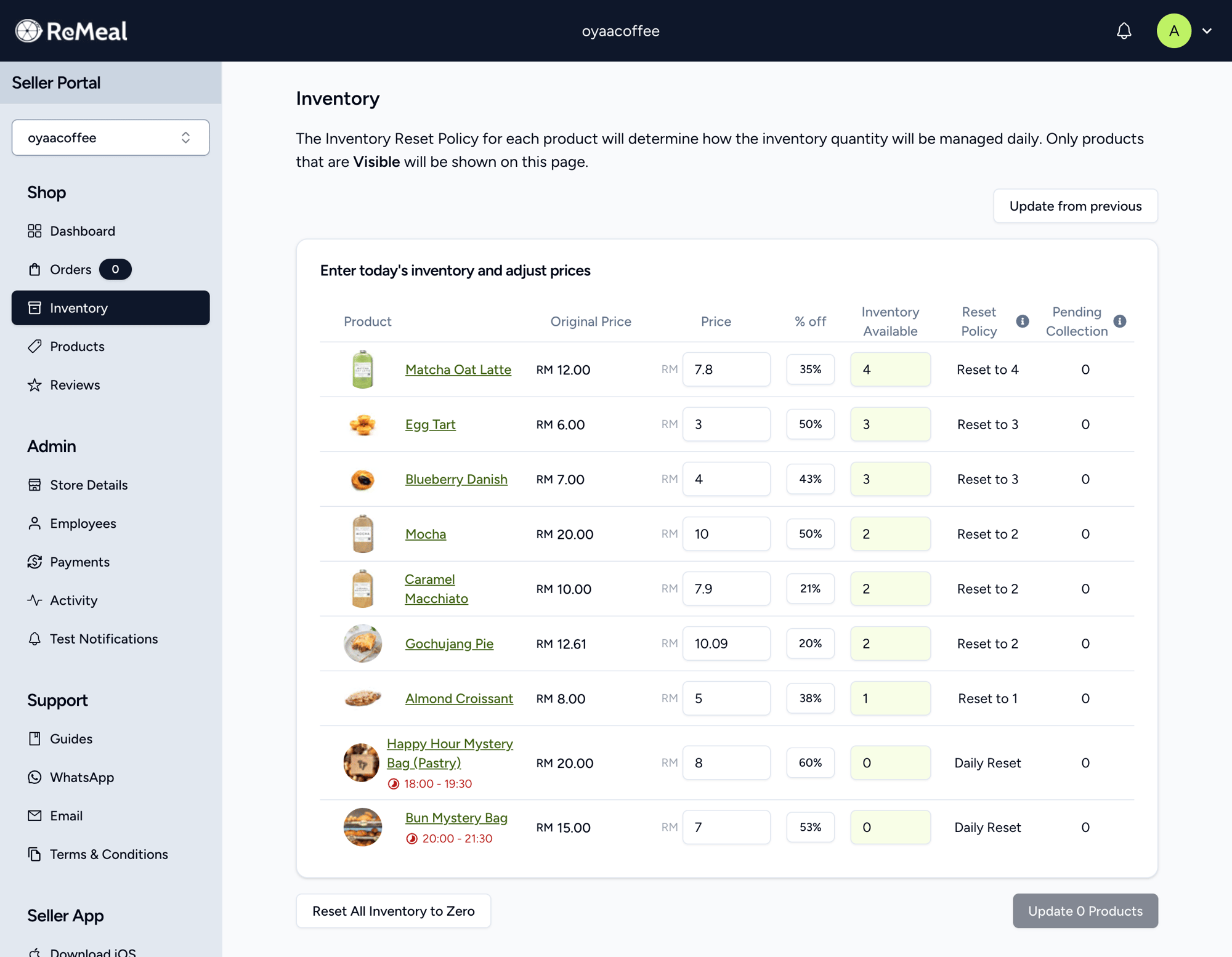Click Reset All Inventory to Zero
The image size is (1232, 957).
[x=393, y=911]
